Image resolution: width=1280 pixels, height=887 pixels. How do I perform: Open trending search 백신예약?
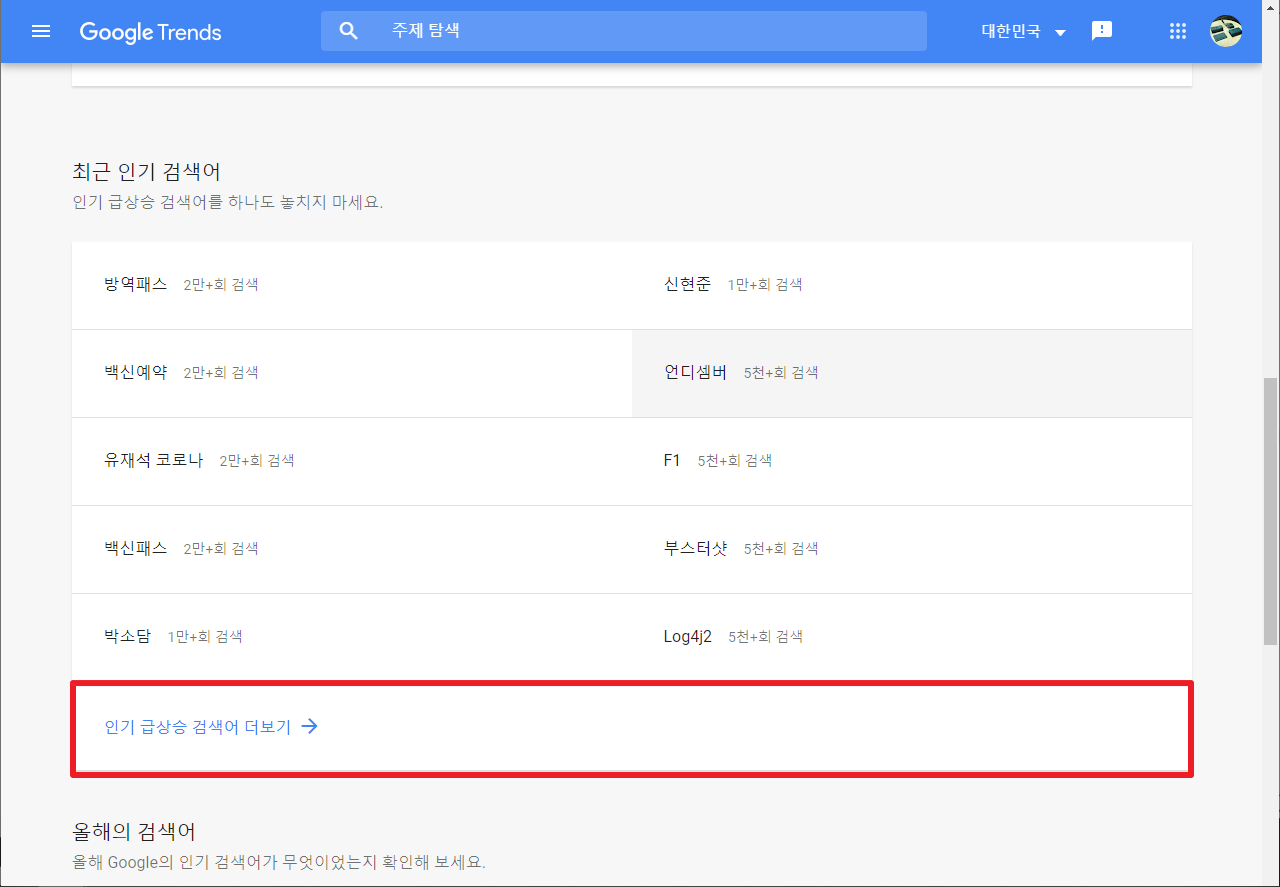352,373
